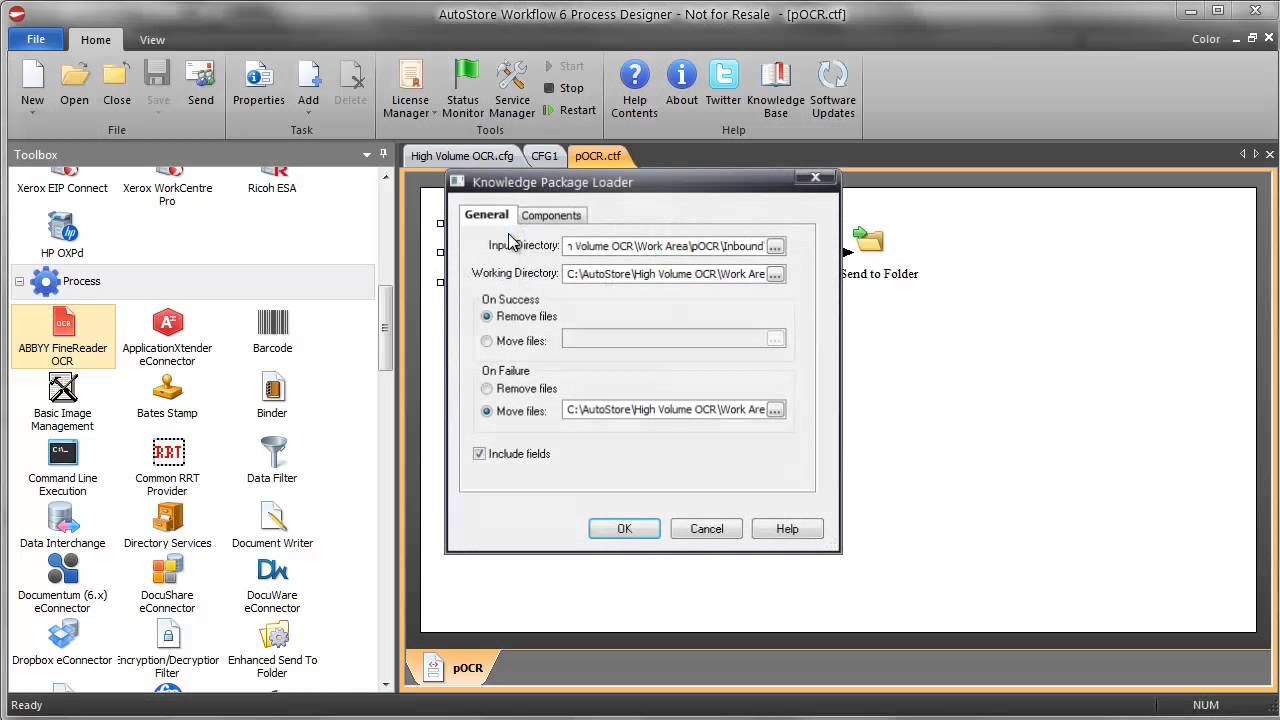Select the Bates Stamp component

click(167, 396)
